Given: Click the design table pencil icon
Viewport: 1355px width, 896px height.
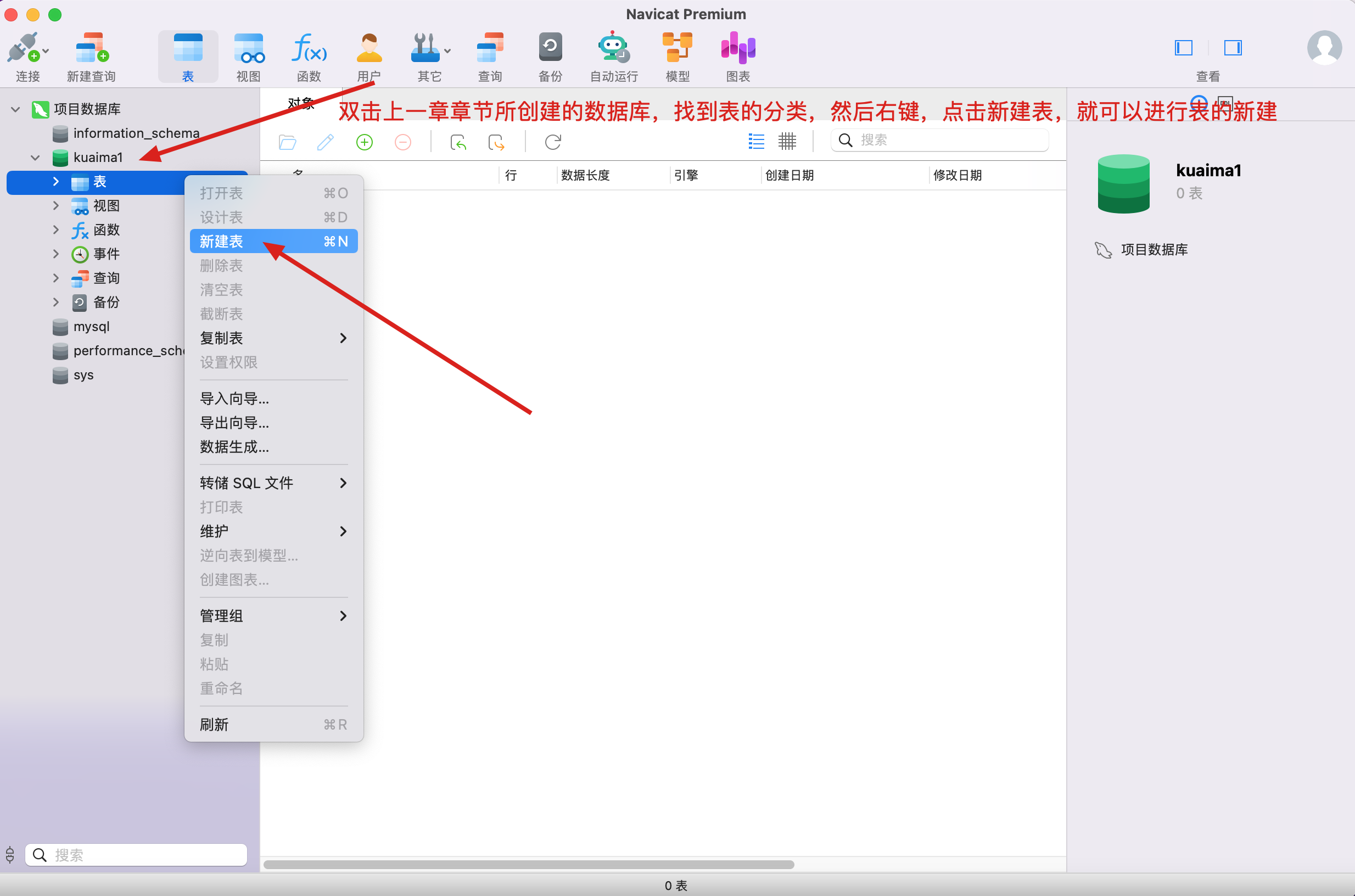Looking at the screenshot, I should (325, 142).
